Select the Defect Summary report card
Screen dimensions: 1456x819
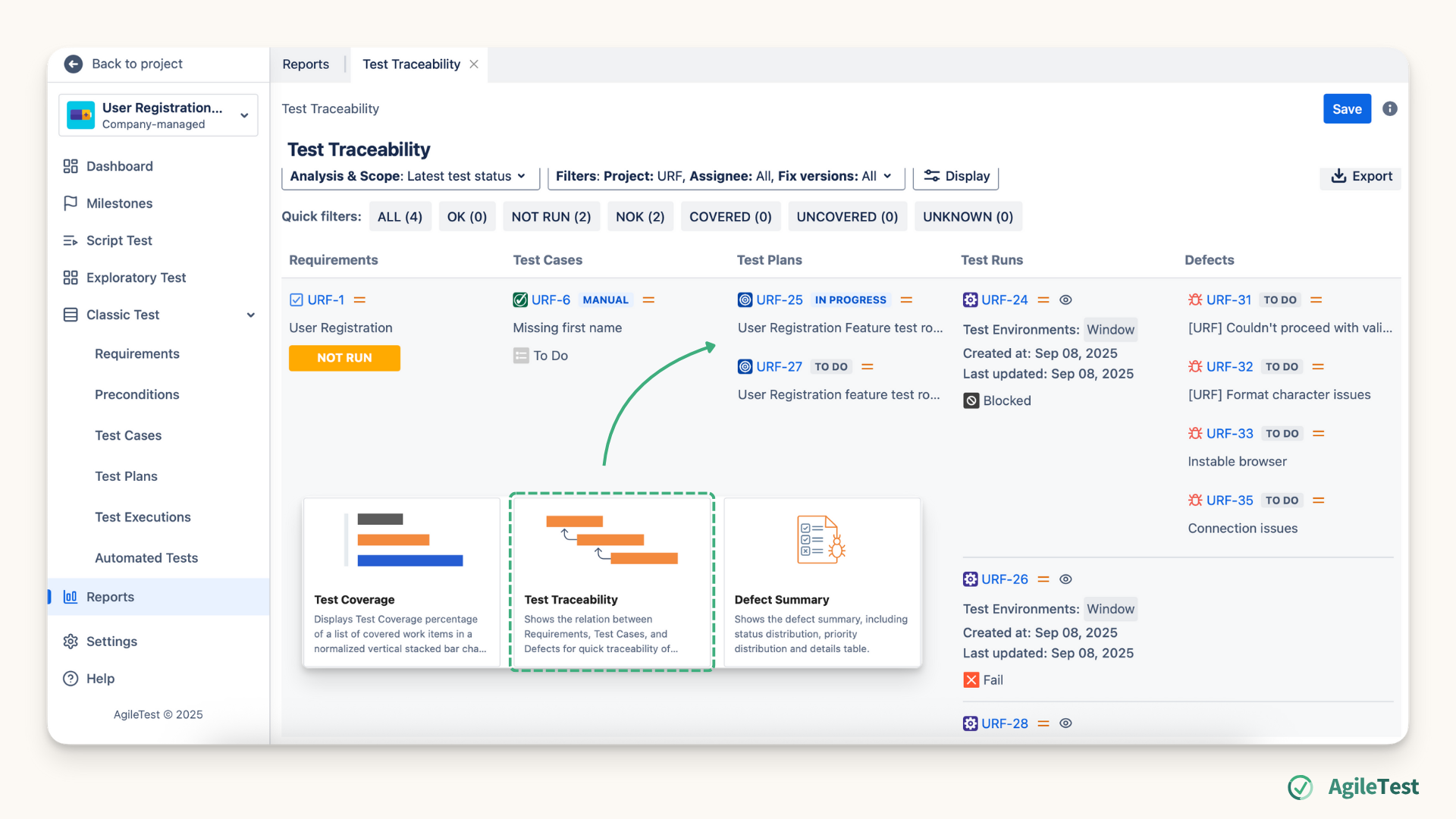pyautogui.click(x=822, y=582)
